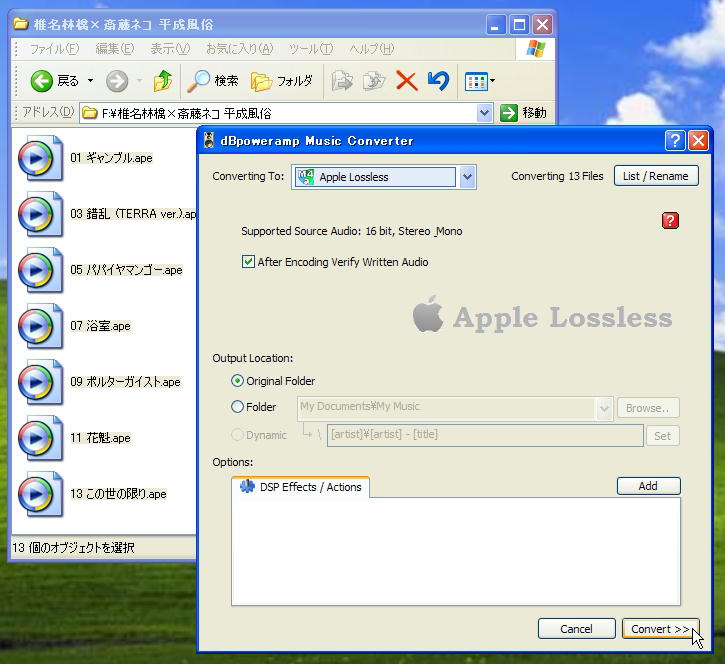Click the folder icon in the address bar
The height and width of the screenshot is (664, 725).
[90, 113]
